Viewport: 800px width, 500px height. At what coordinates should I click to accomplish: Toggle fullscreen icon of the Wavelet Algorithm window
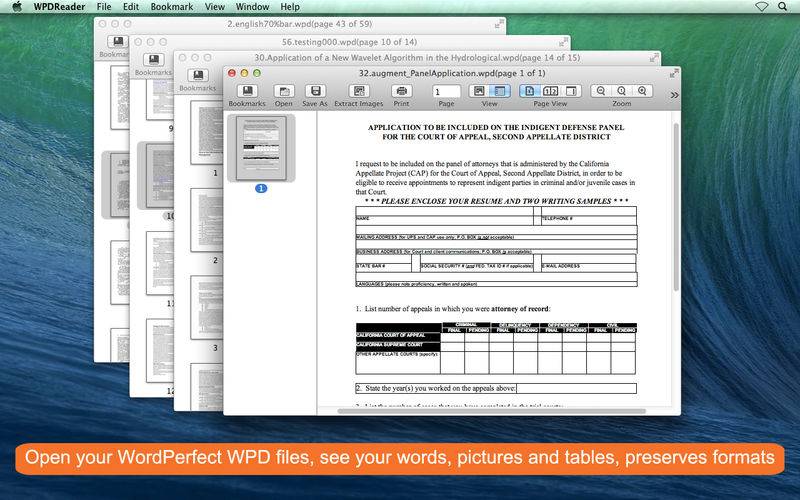pos(654,58)
